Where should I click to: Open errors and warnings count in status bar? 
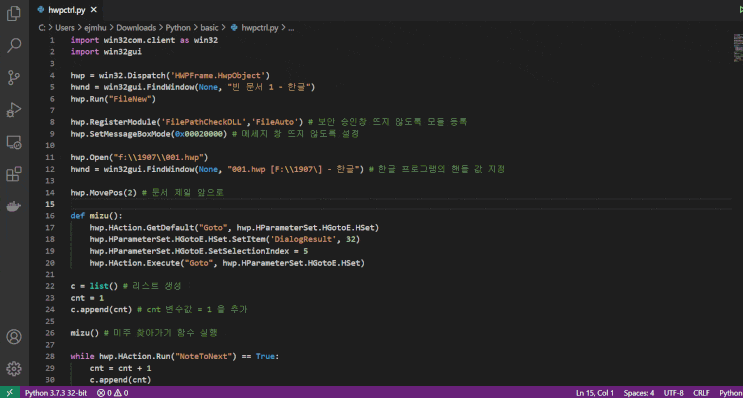coord(112,393)
